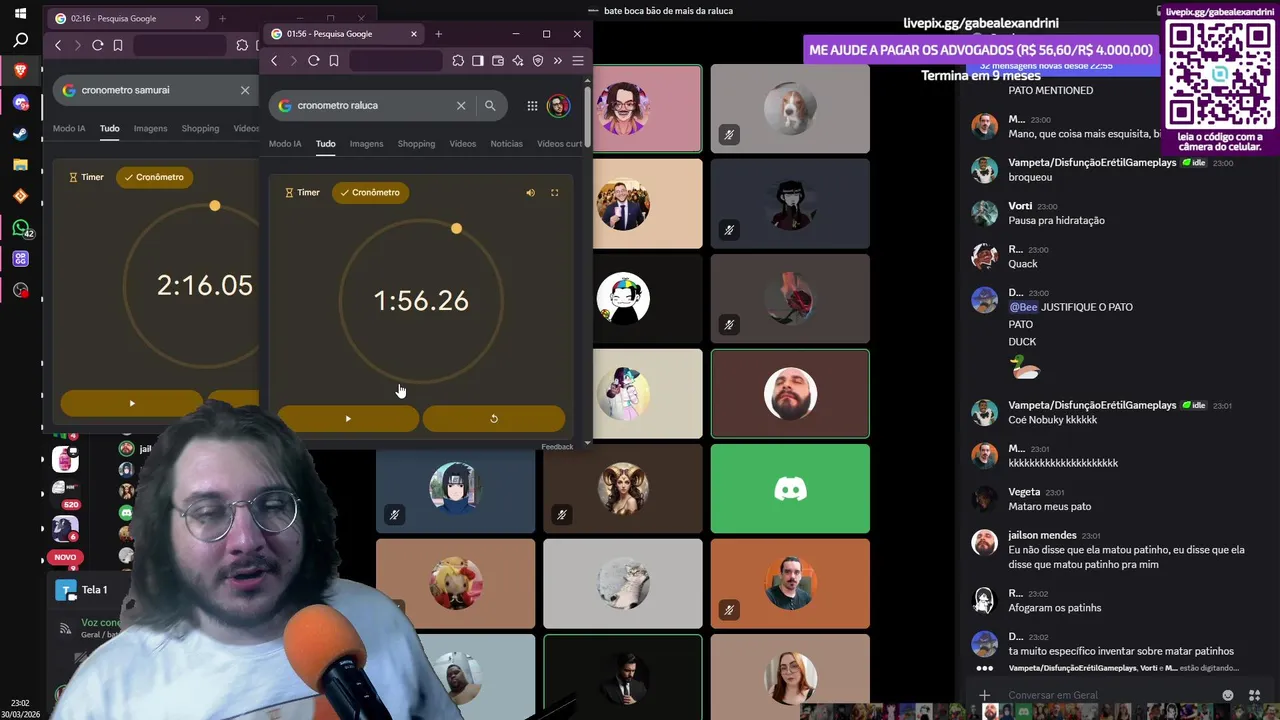Click the 'Tela 1' stream label

click(x=94, y=590)
